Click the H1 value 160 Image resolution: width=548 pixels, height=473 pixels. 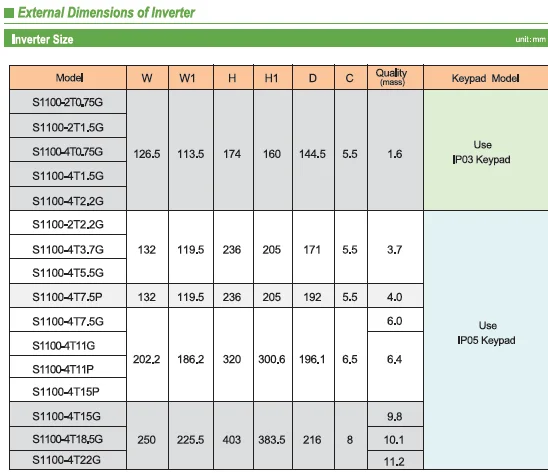click(272, 154)
